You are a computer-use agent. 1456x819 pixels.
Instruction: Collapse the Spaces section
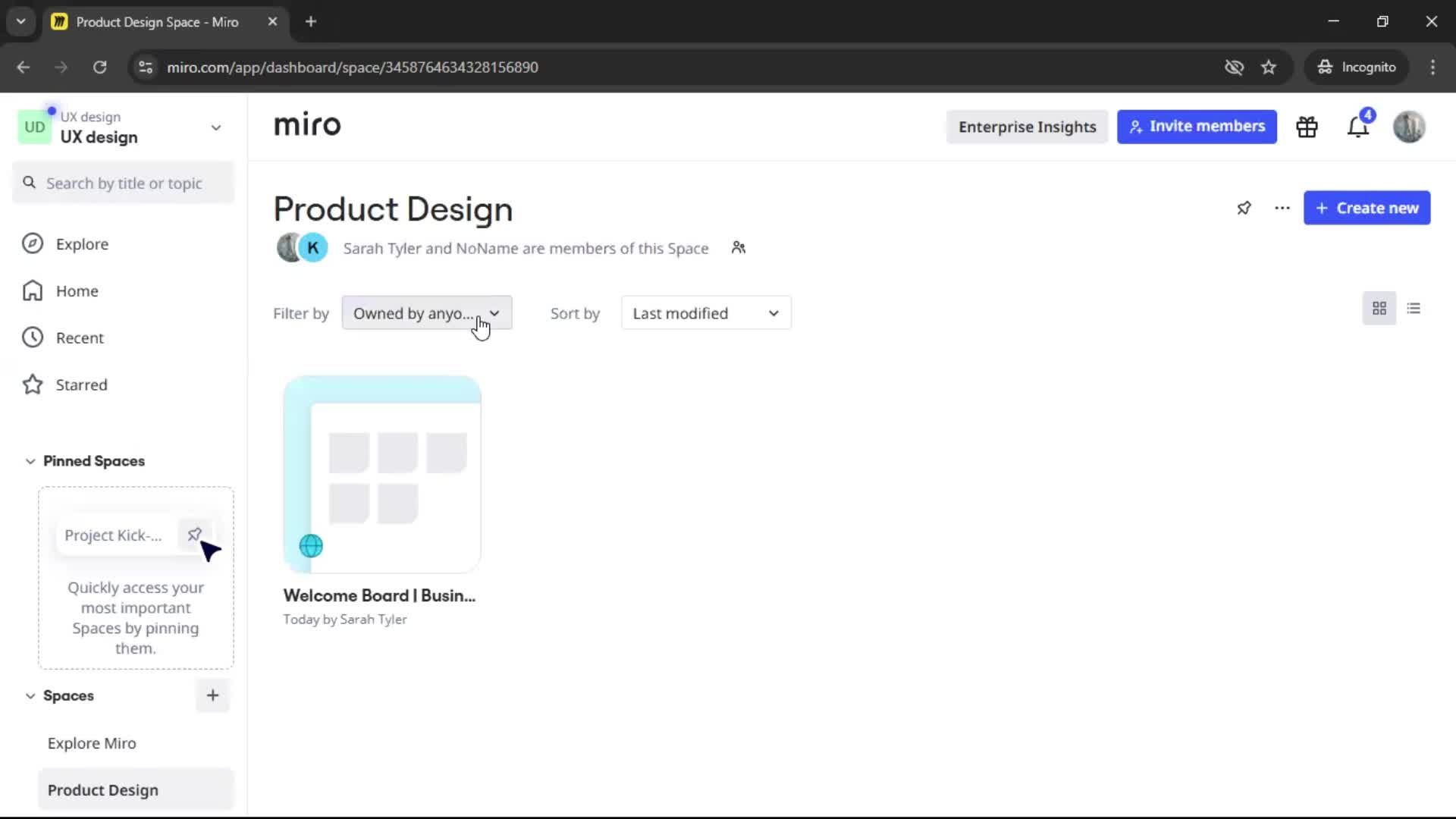[30, 695]
